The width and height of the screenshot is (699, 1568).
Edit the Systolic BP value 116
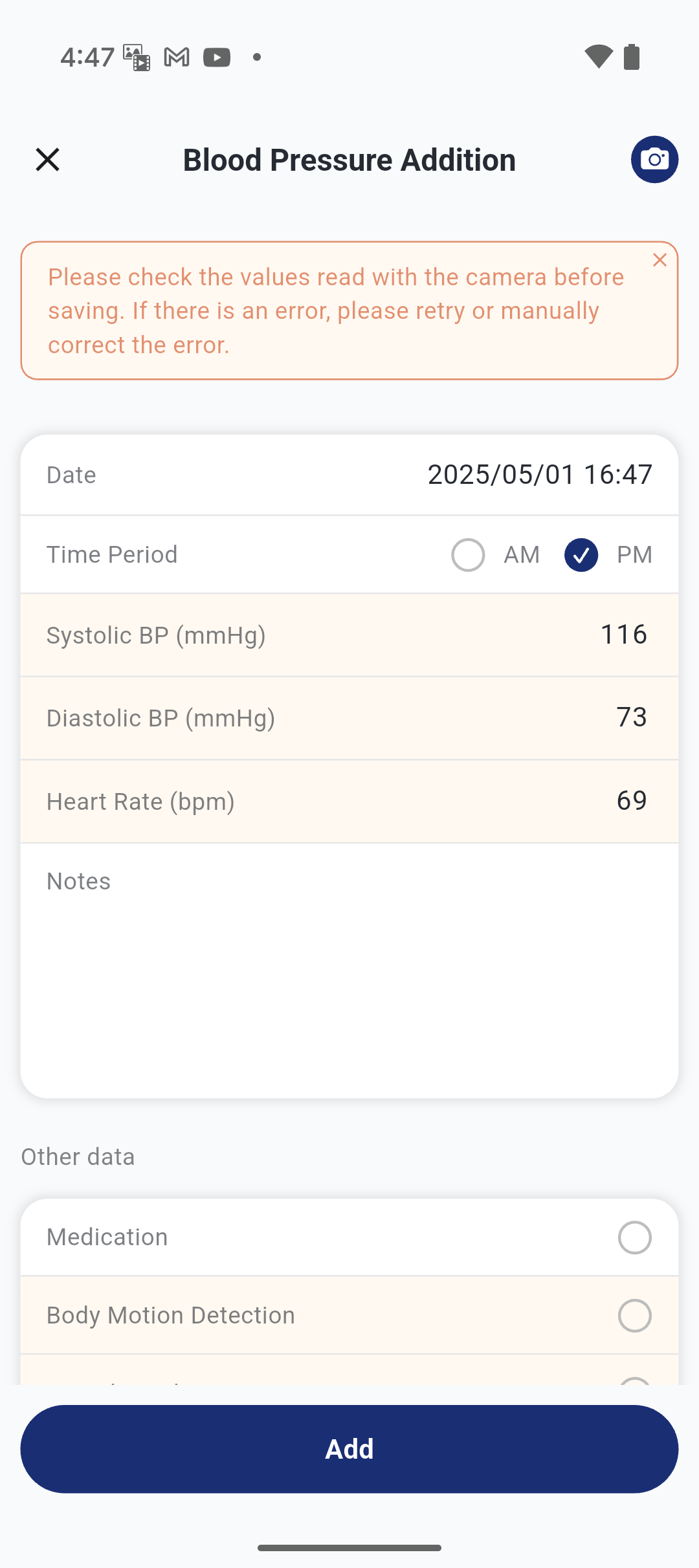point(623,635)
